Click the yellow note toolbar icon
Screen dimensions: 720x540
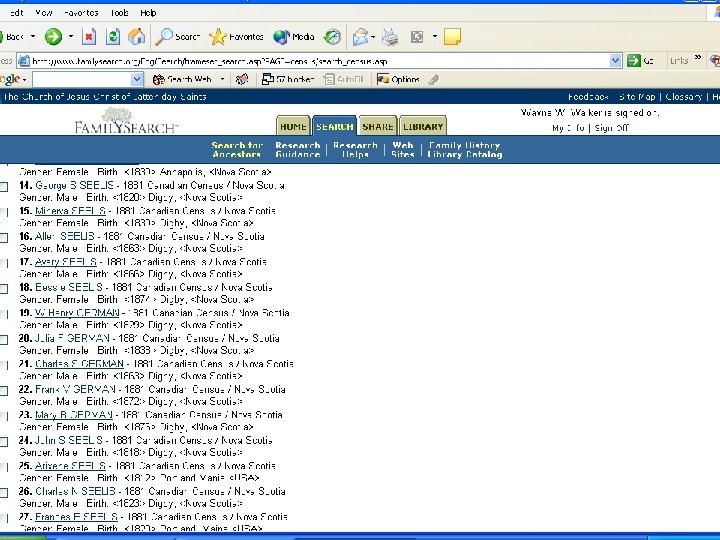pos(452,37)
